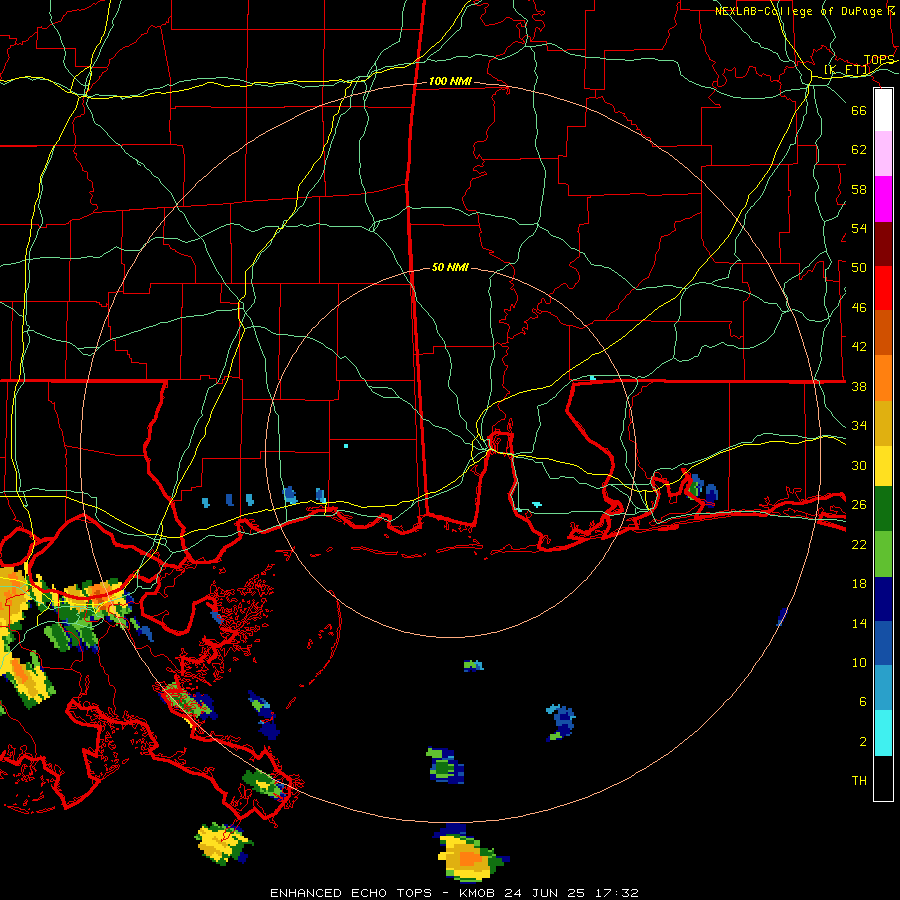Click the legend value 30
The width and height of the screenshot is (900, 900).
pyautogui.click(x=859, y=465)
